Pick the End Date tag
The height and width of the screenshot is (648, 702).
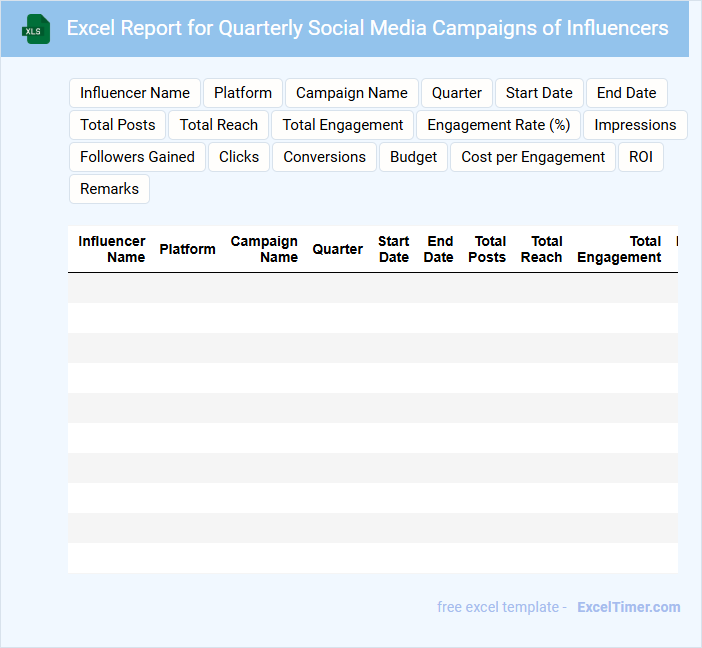click(626, 93)
